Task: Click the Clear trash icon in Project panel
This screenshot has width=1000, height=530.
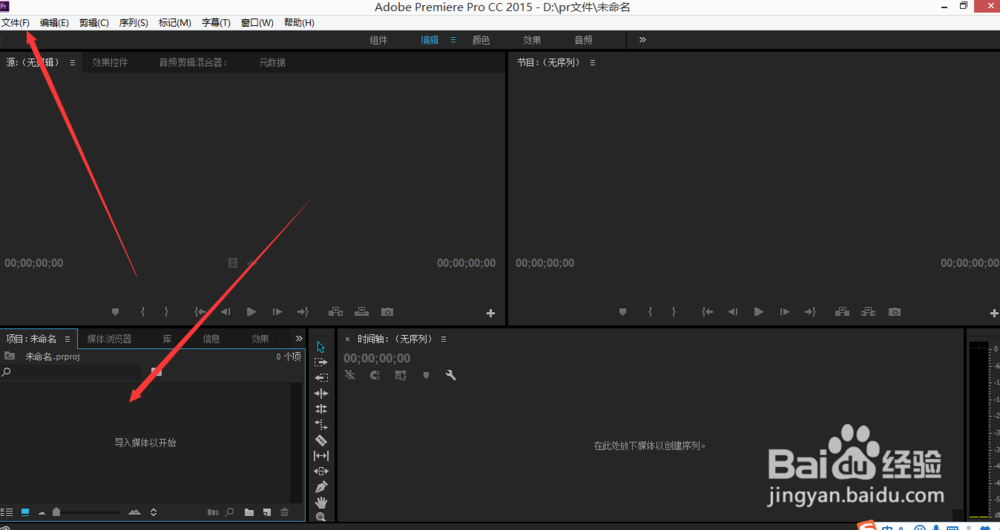Action: pos(284,512)
